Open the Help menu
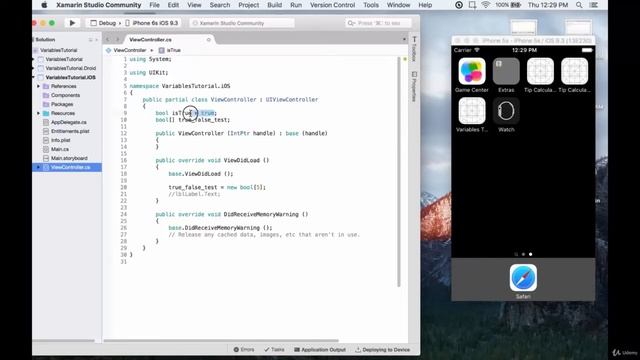This screenshot has width=640, height=360. tap(425, 5)
